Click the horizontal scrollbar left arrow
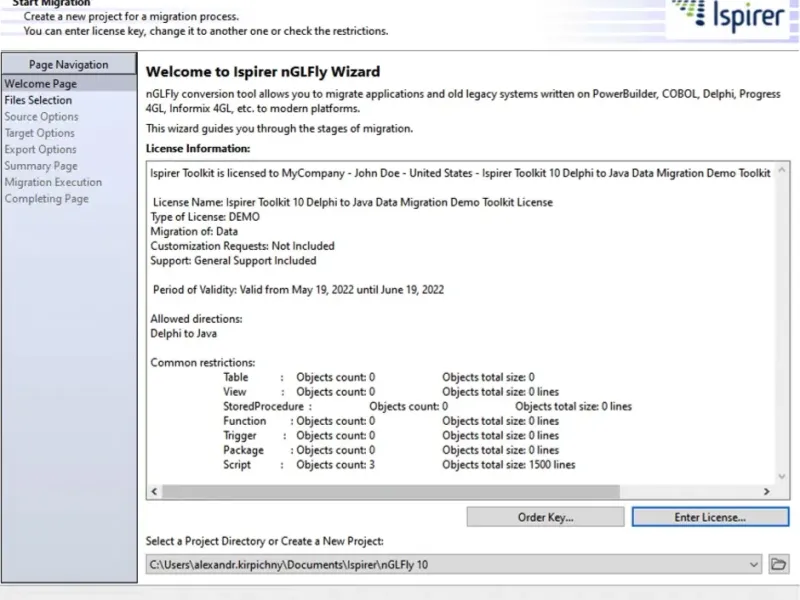The height and width of the screenshot is (600, 800). click(x=154, y=491)
